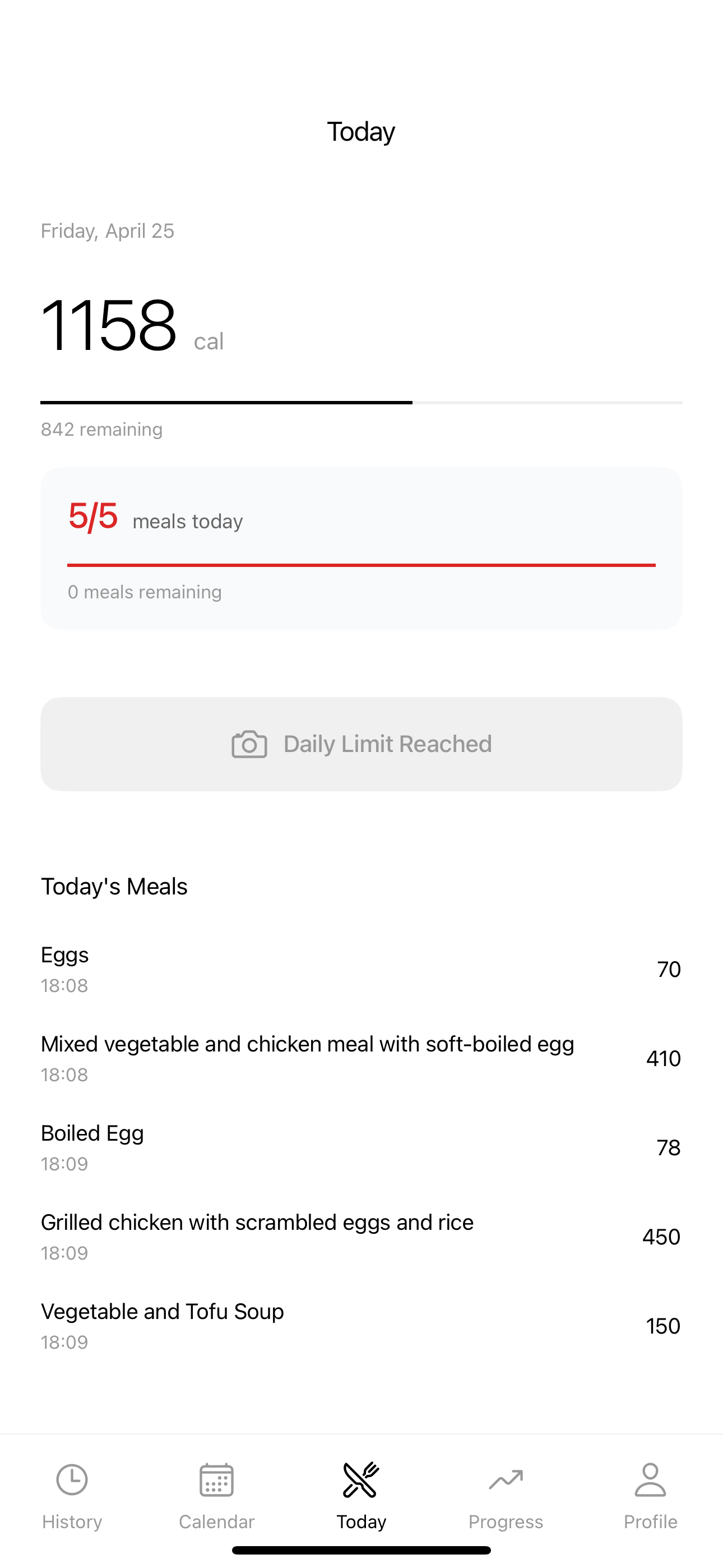The width and height of the screenshot is (723, 1568).
Task: Tap the Daily Limit Reached button
Action: (x=361, y=744)
